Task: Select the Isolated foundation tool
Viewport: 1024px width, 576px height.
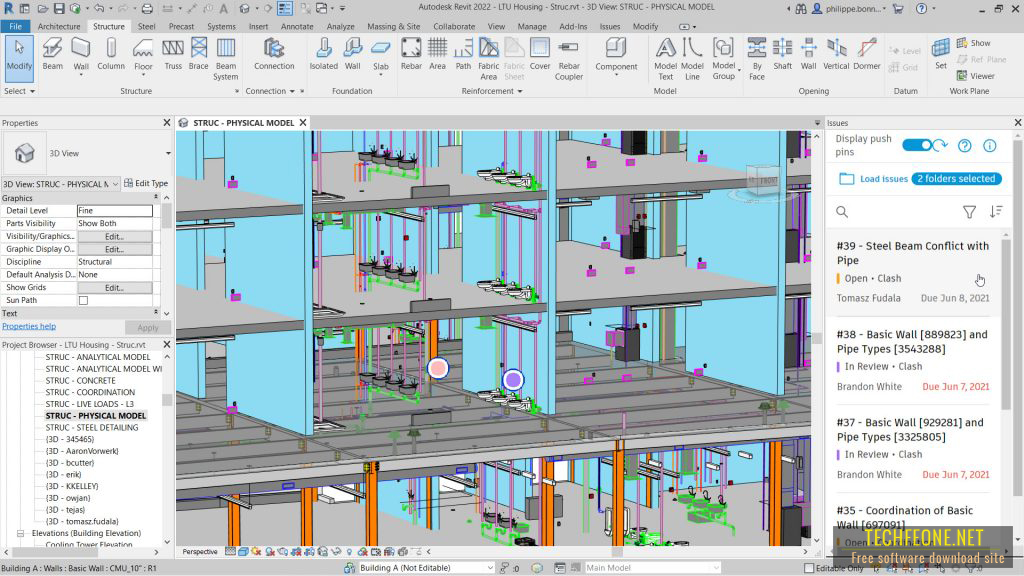Action: point(323,54)
